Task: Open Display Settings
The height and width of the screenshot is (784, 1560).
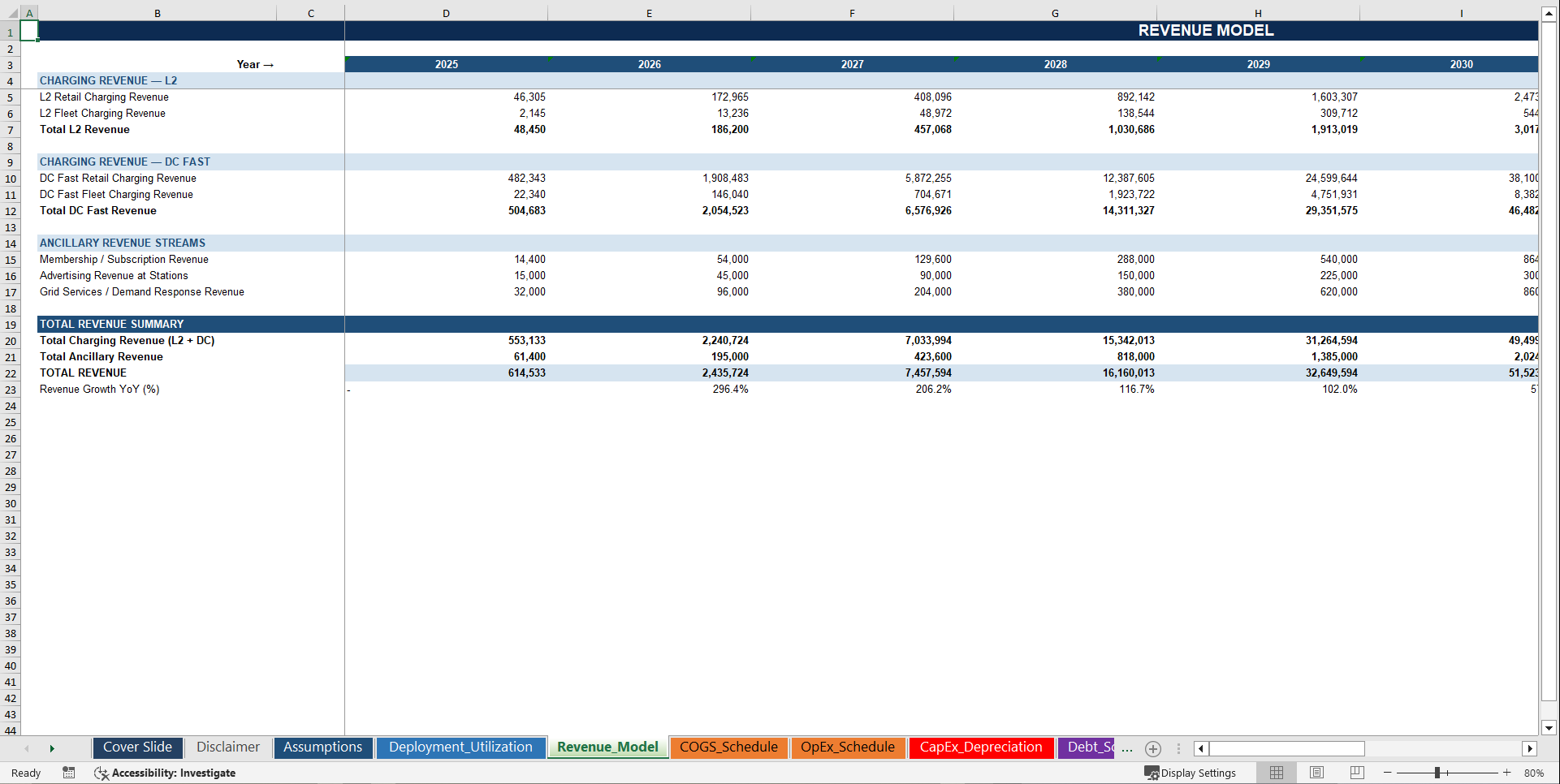Action: tap(1191, 773)
